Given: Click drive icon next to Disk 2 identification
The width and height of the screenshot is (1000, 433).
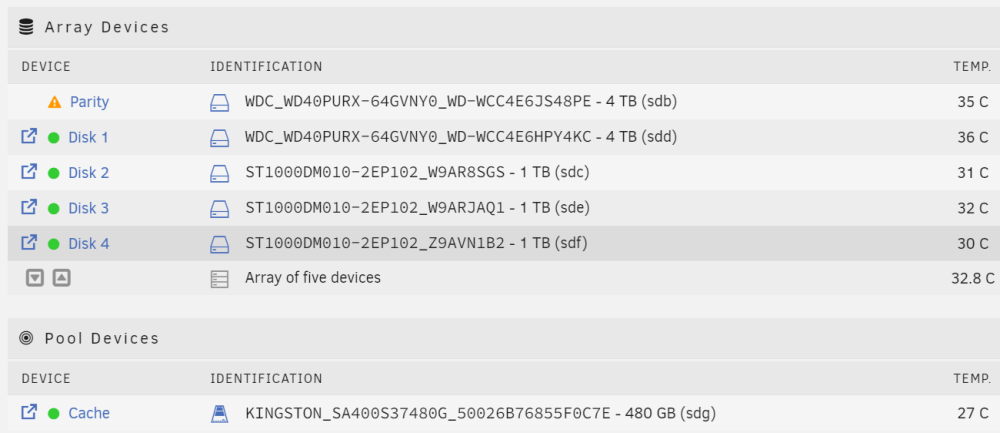Looking at the screenshot, I should click(x=219, y=173).
